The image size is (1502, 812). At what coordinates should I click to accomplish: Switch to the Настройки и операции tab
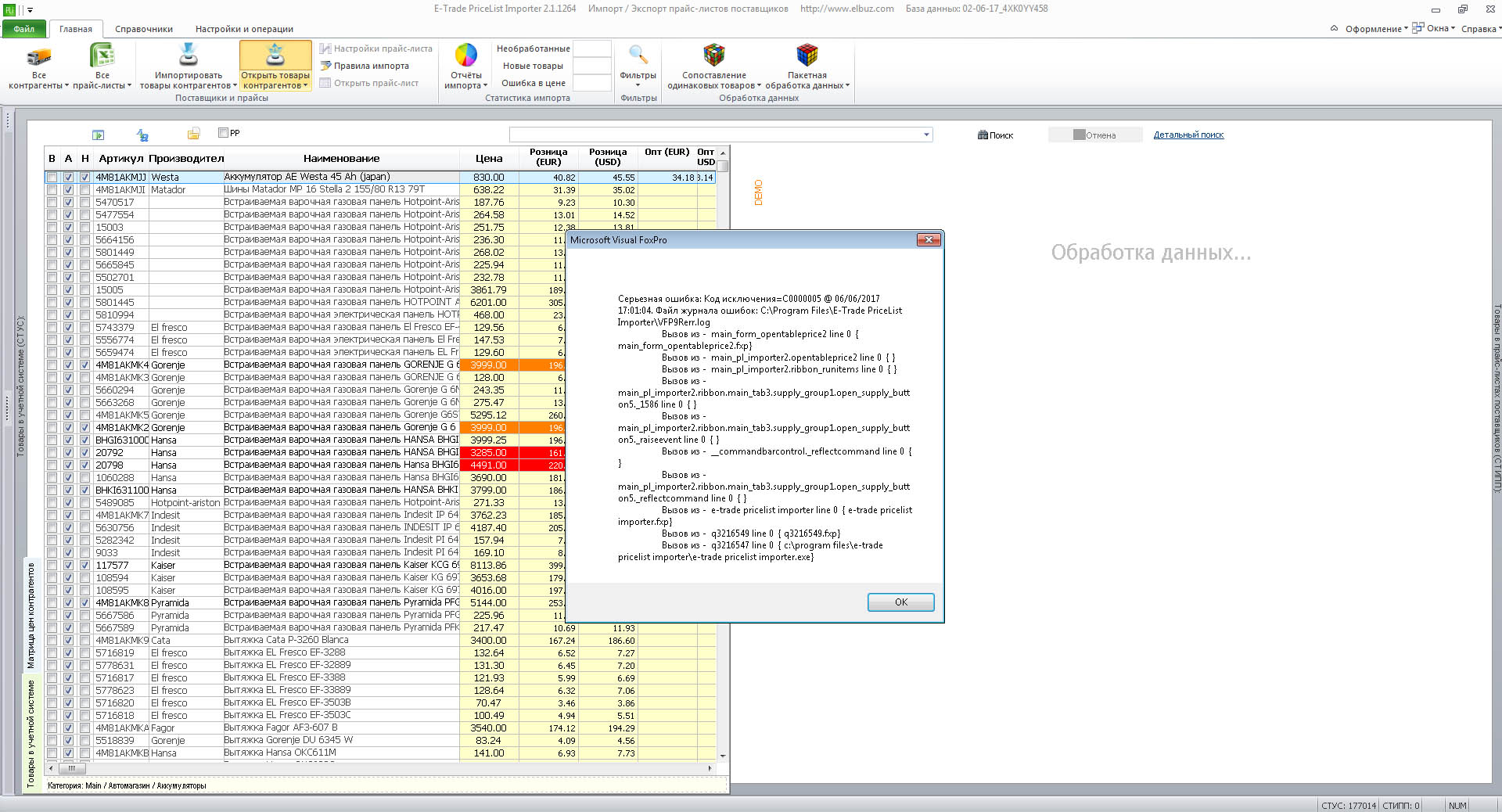[244, 29]
